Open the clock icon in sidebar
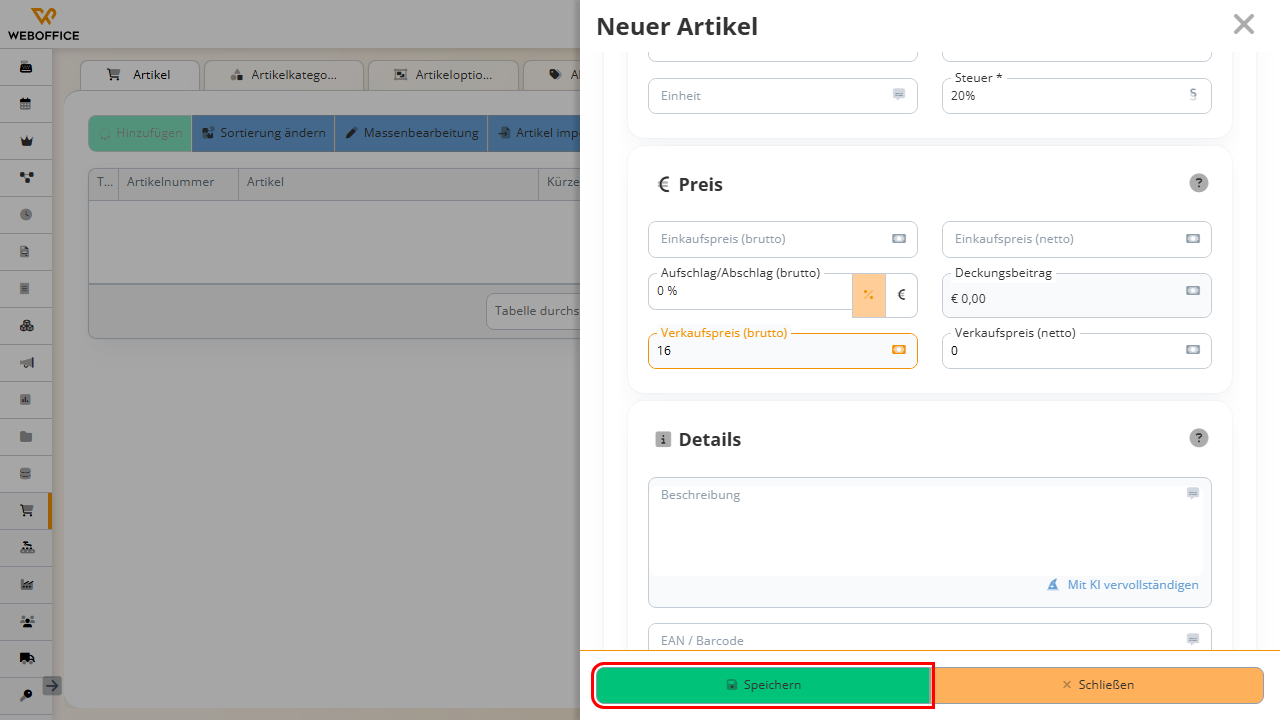The image size is (1280, 720). (26, 214)
